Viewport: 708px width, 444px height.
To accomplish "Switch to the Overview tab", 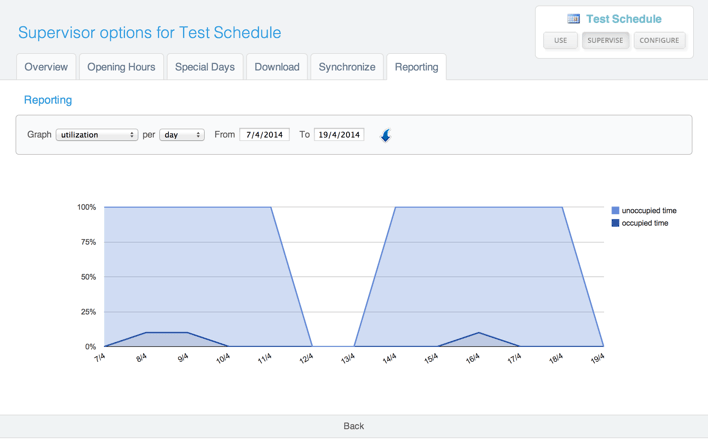I will 46,67.
